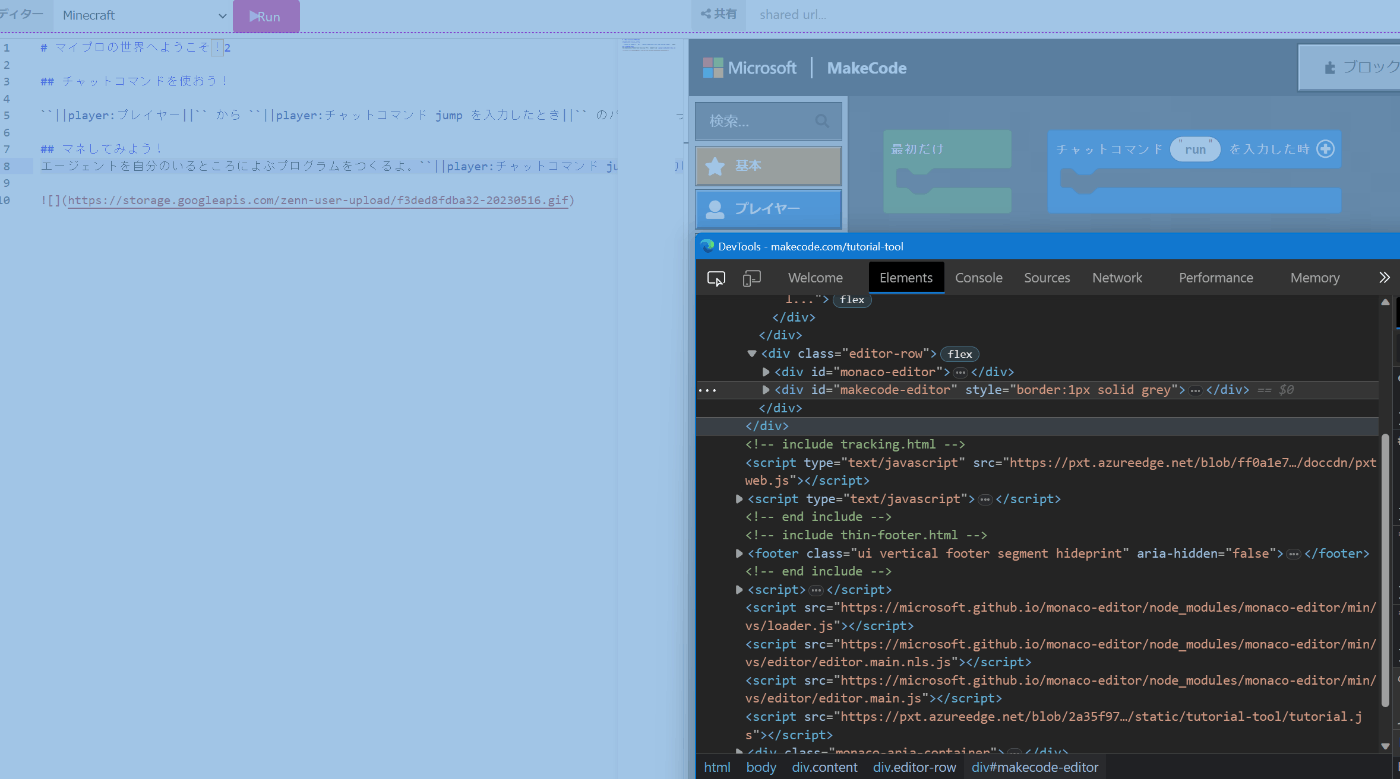Select the body breadcrumb in DevTools
Image resolution: width=1400 pixels, height=779 pixels.
pos(761,767)
